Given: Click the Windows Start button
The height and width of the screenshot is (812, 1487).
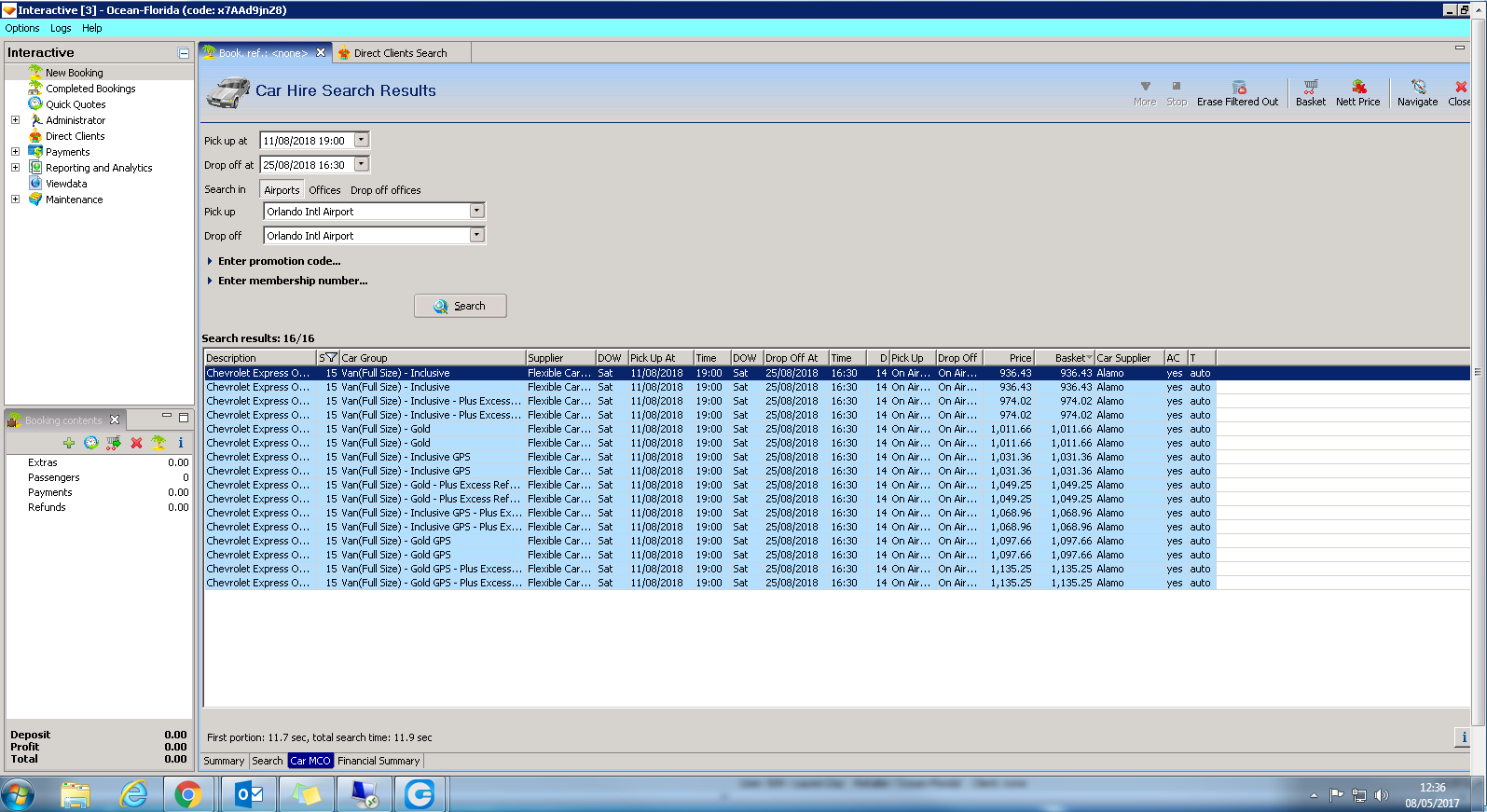Looking at the screenshot, I should pos(18,794).
